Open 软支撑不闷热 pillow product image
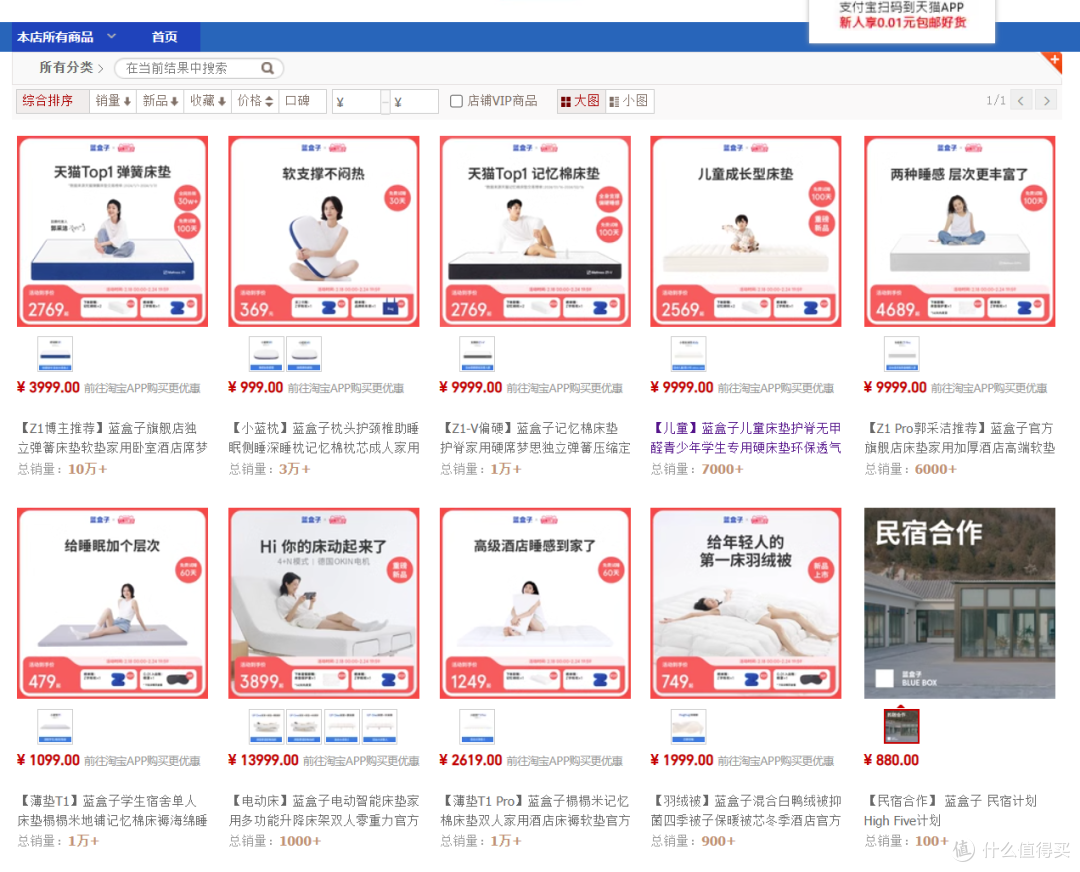Image resolution: width=1080 pixels, height=872 pixels. [324, 231]
